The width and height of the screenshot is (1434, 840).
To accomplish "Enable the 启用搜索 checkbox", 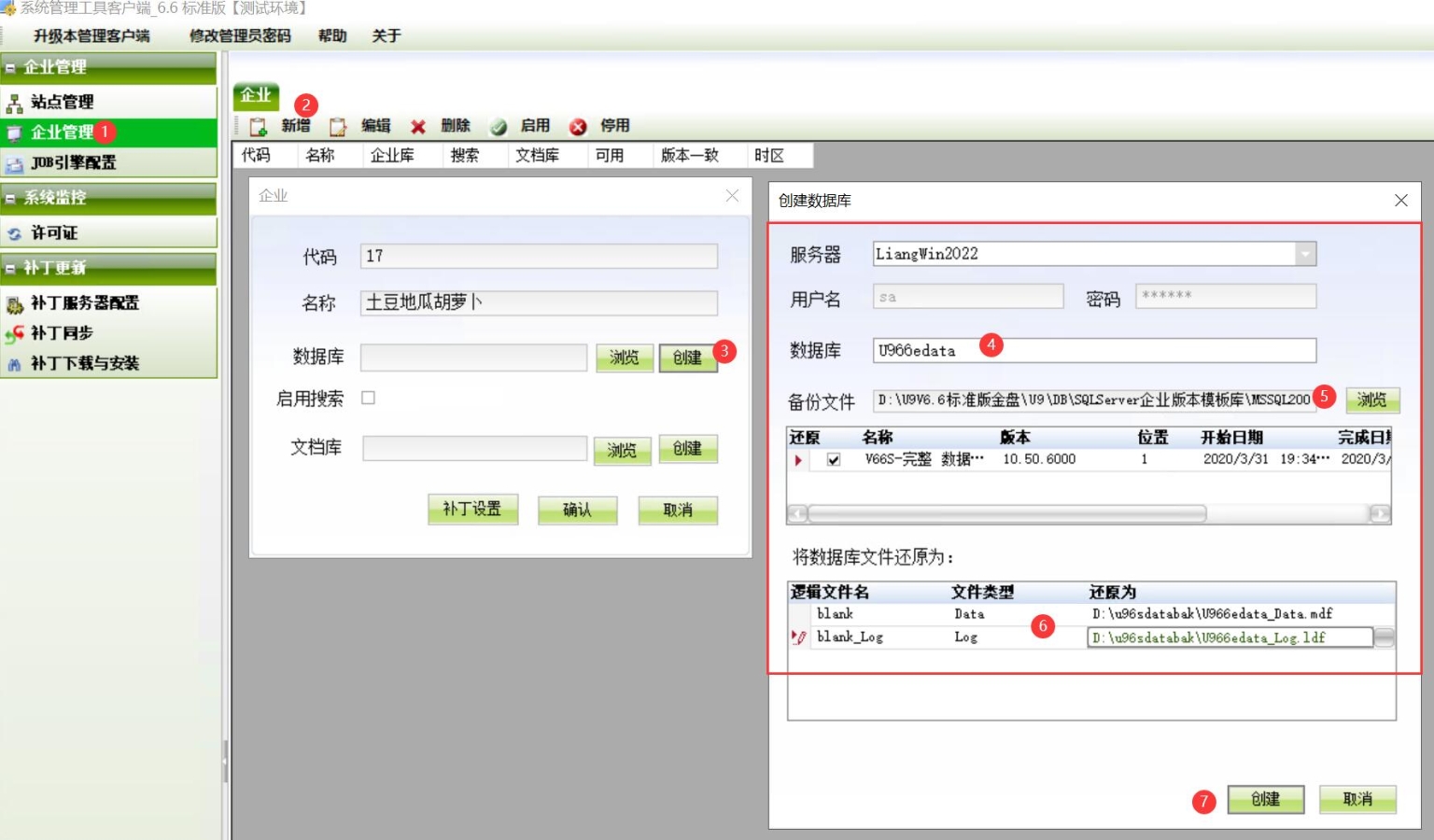I will [x=368, y=399].
